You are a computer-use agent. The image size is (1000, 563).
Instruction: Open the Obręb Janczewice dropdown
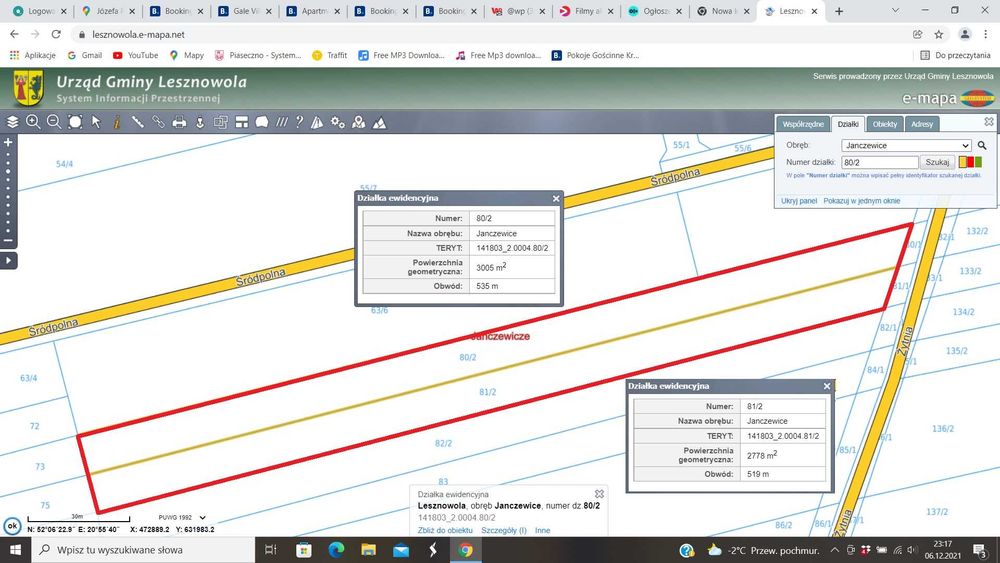906,145
